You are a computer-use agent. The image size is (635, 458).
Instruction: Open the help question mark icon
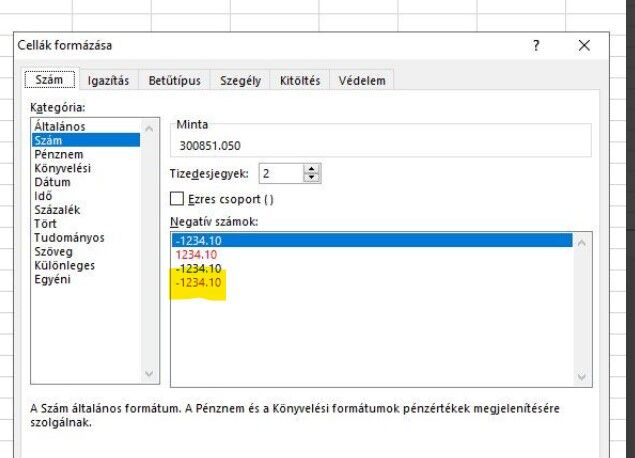click(536, 45)
